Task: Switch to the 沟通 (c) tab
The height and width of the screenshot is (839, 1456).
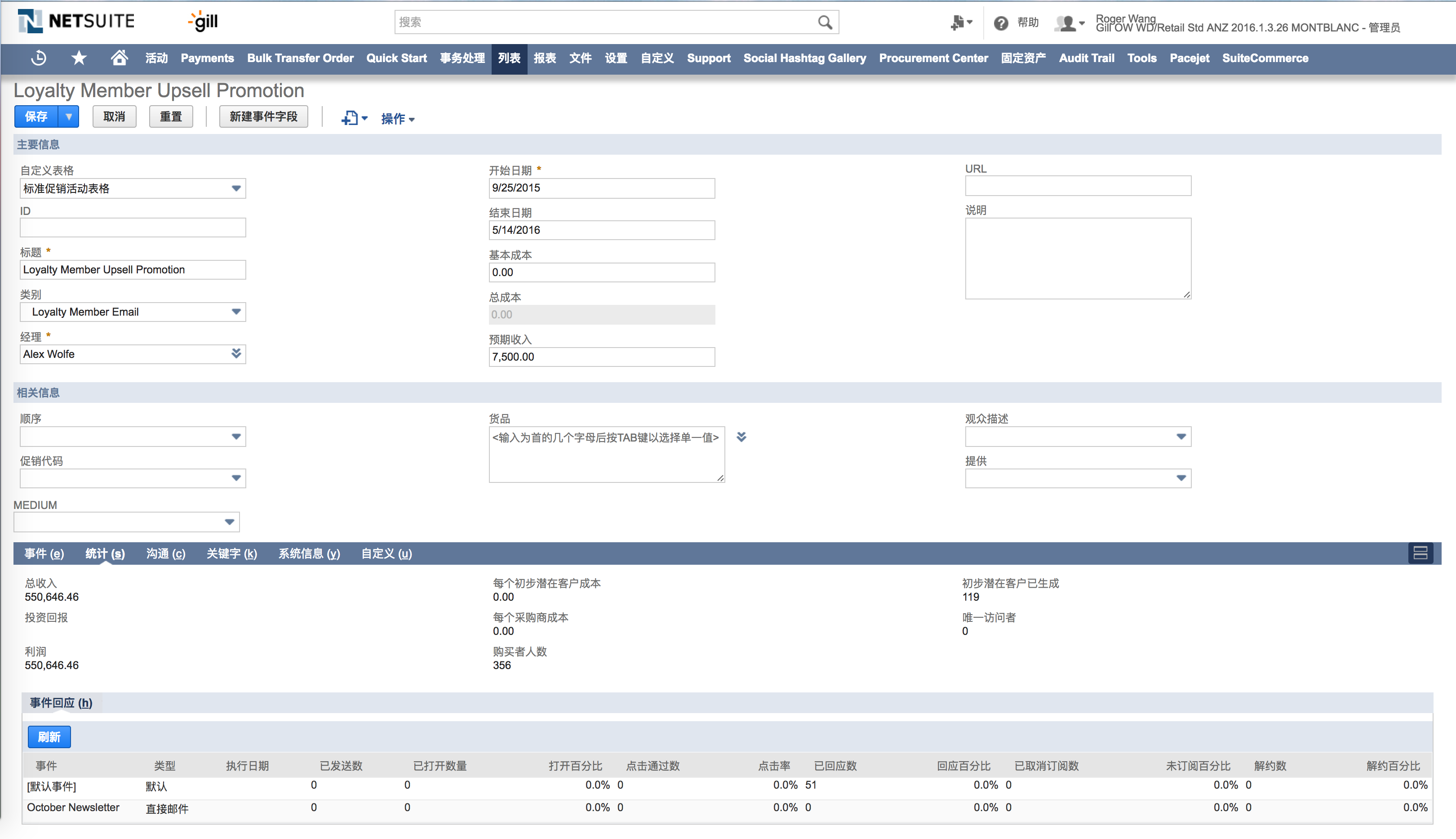Action: pos(165,554)
